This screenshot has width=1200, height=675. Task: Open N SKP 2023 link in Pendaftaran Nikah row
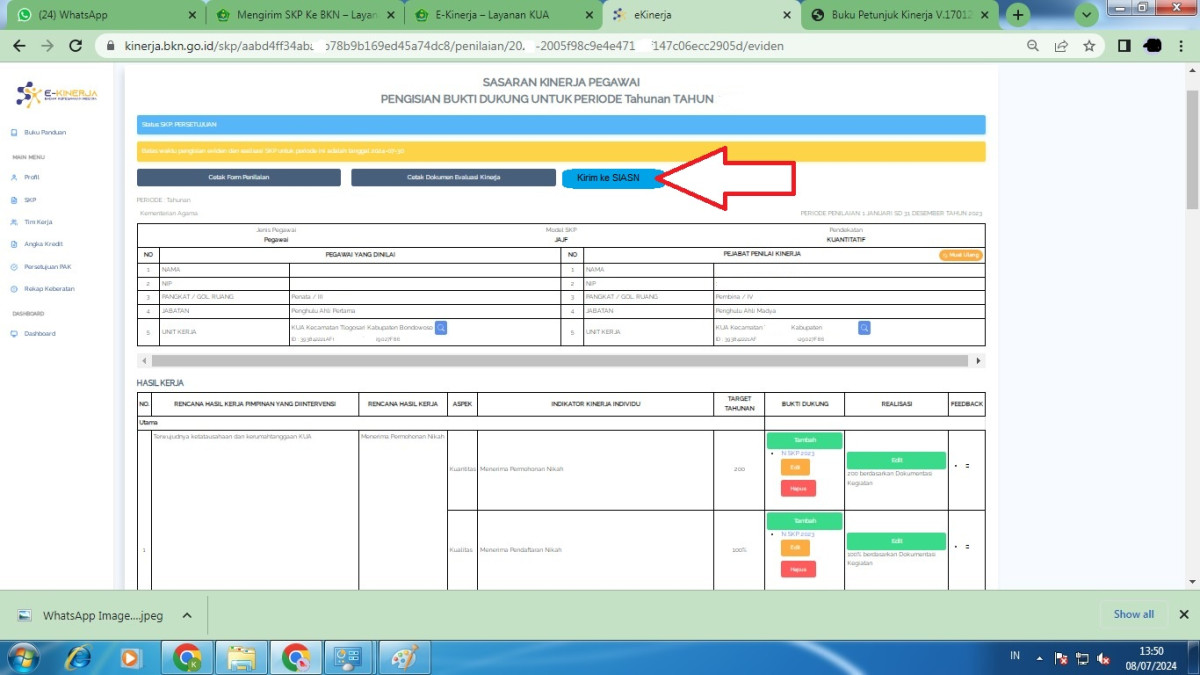coord(798,534)
